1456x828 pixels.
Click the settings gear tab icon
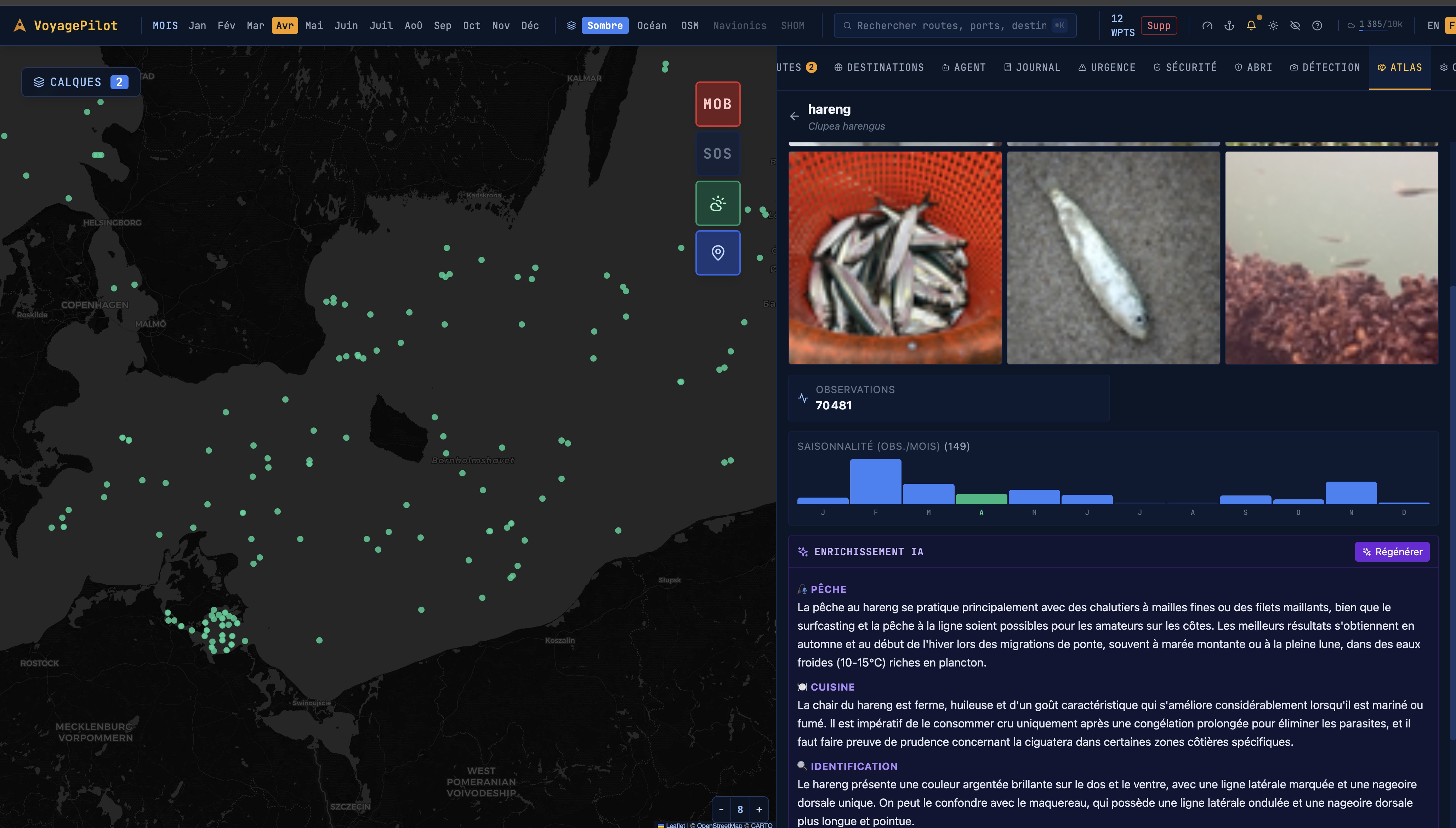1444,67
